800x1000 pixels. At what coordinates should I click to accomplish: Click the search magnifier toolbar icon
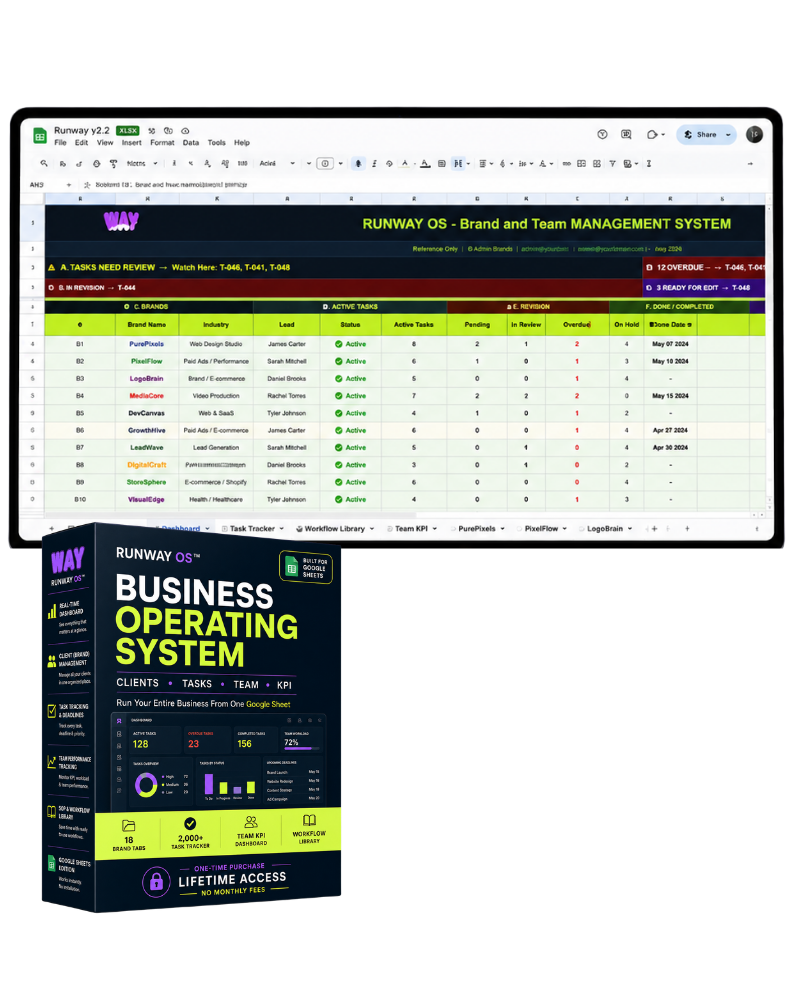tap(44, 163)
